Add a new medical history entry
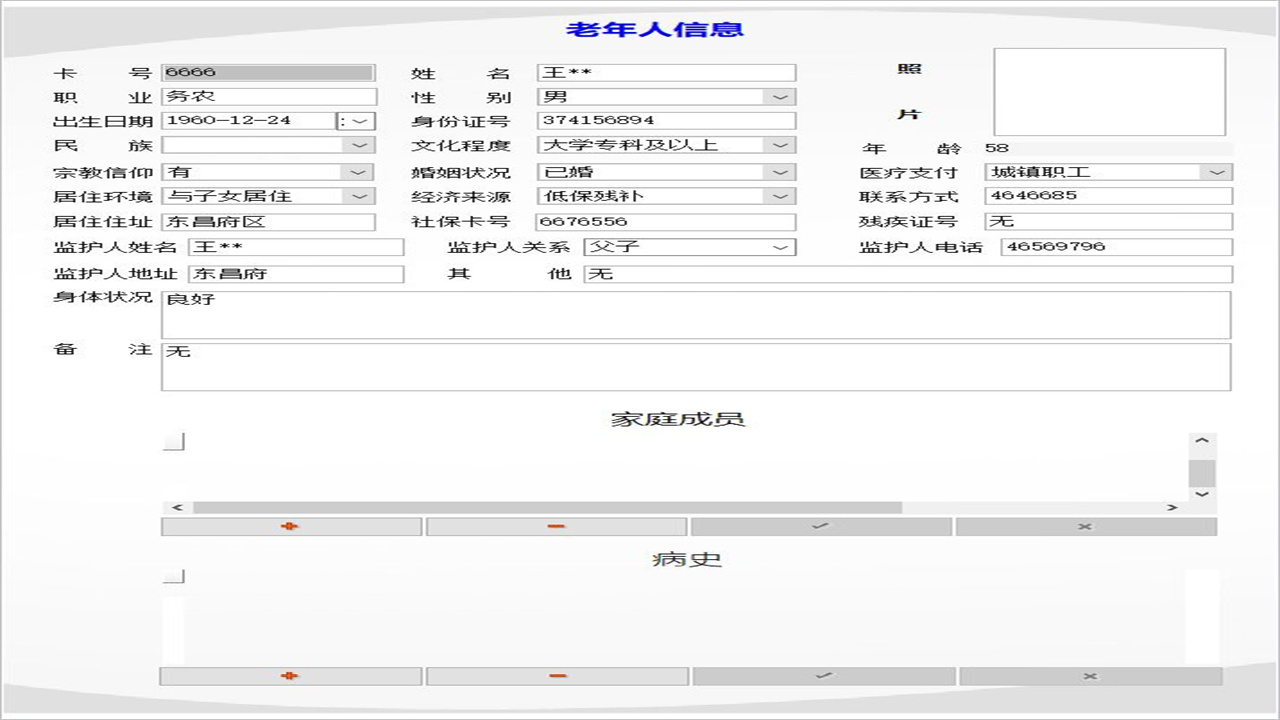 [289, 676]
